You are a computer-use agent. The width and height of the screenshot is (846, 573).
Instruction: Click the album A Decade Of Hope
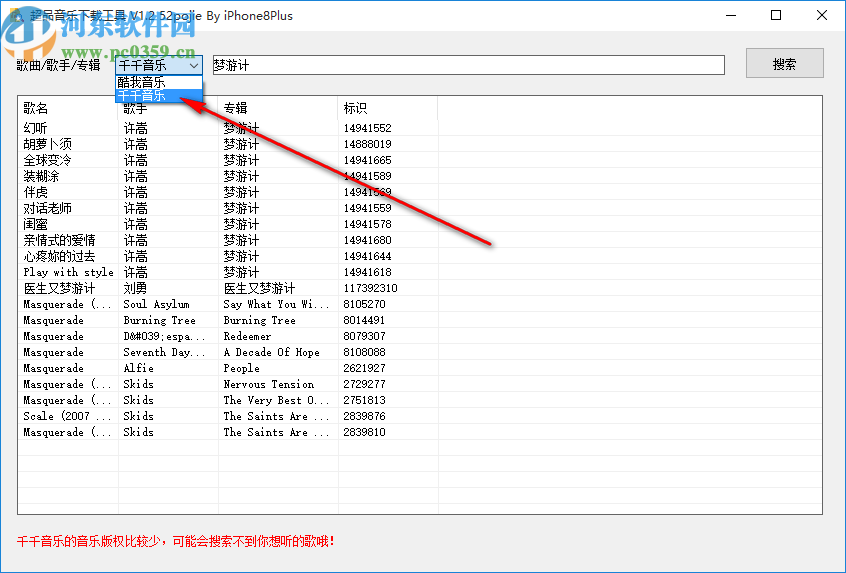pos(272,352)
